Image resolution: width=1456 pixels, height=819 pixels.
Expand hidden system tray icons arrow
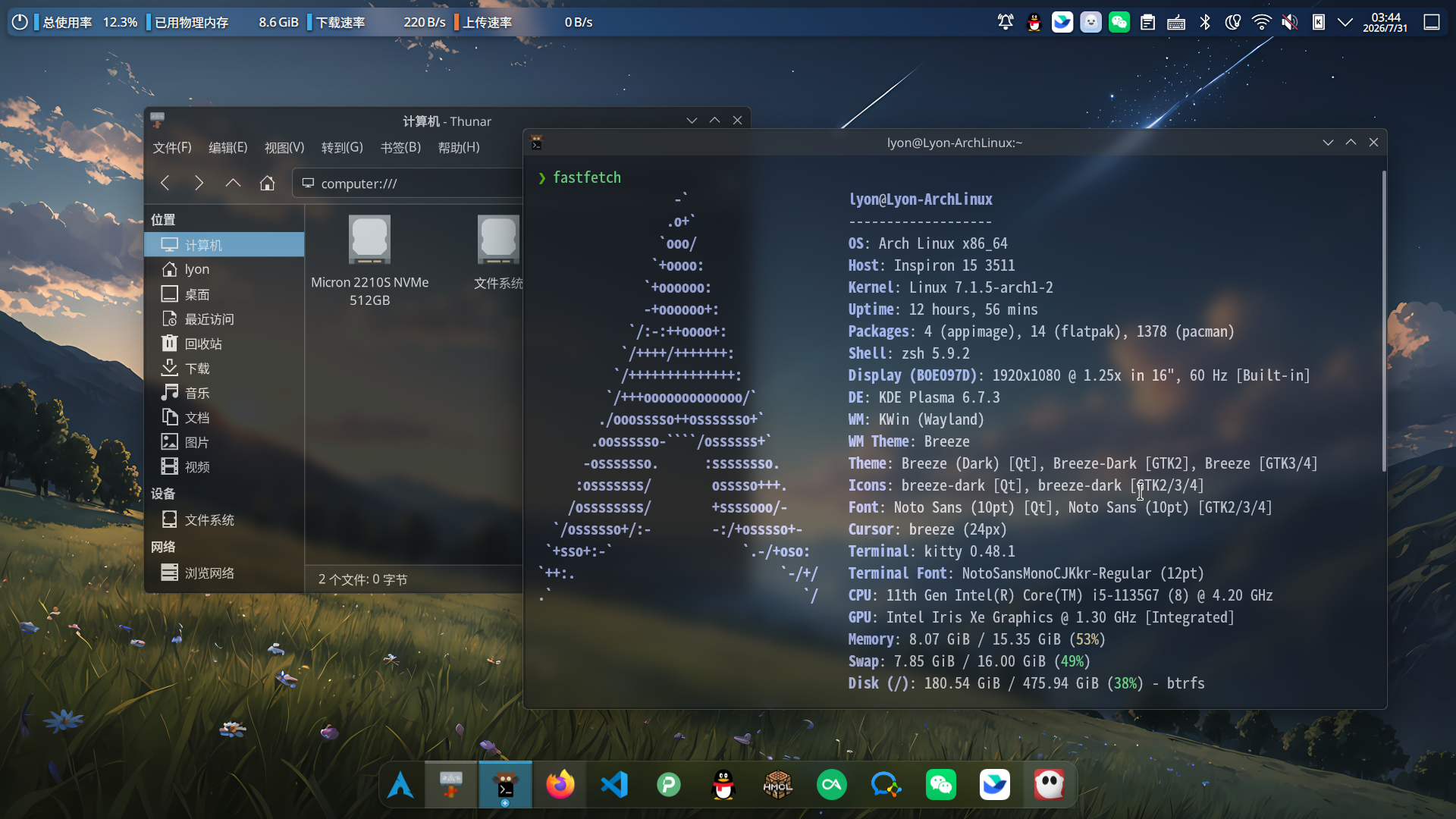coord(1345,22)
